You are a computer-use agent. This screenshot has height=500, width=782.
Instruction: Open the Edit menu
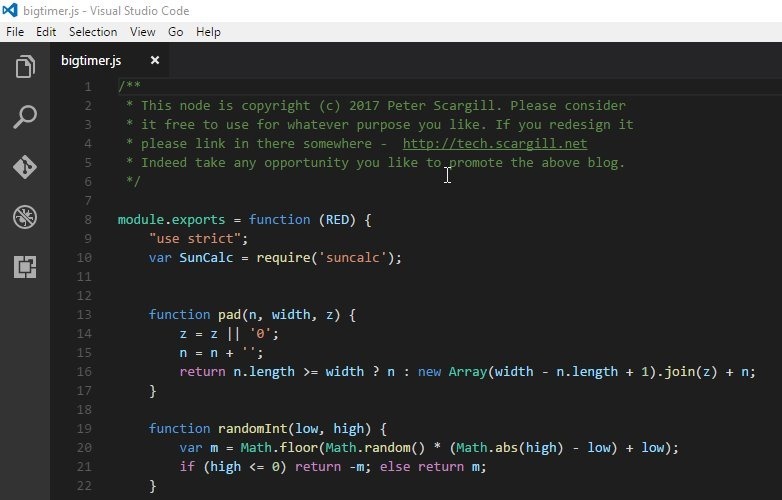46,32
